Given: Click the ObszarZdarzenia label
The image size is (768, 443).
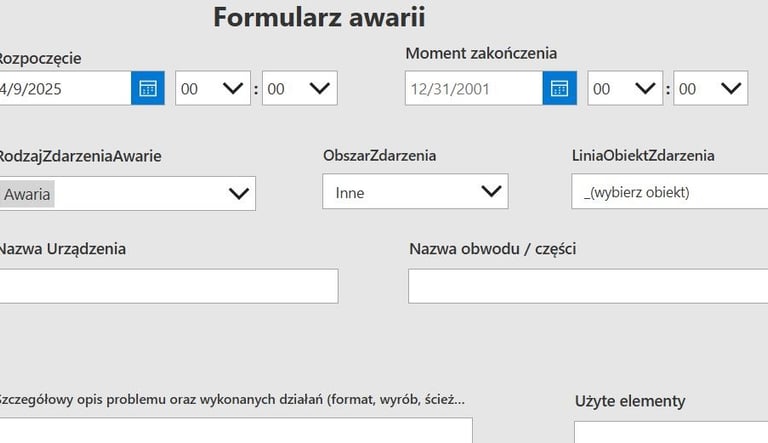Looking at the screenshot, I should click(x=380, y=155).
